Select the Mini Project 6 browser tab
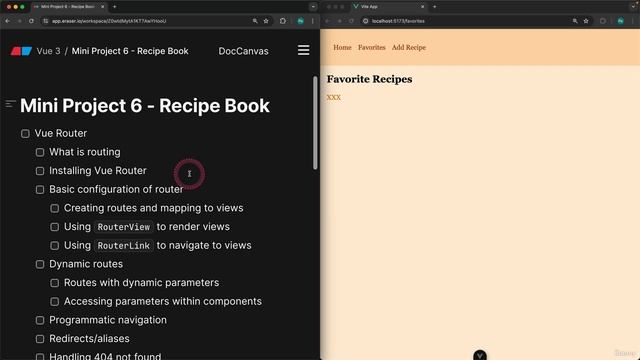 [68, 7]
